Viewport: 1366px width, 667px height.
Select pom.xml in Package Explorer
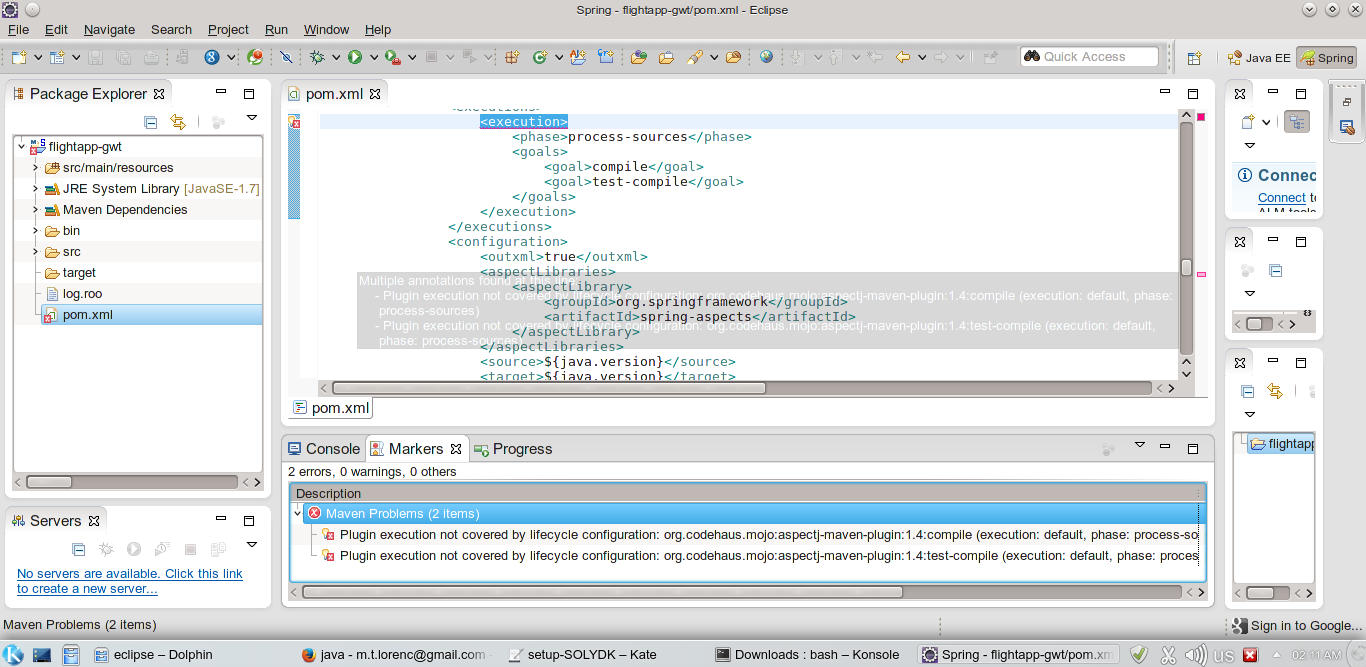[88, 315]
